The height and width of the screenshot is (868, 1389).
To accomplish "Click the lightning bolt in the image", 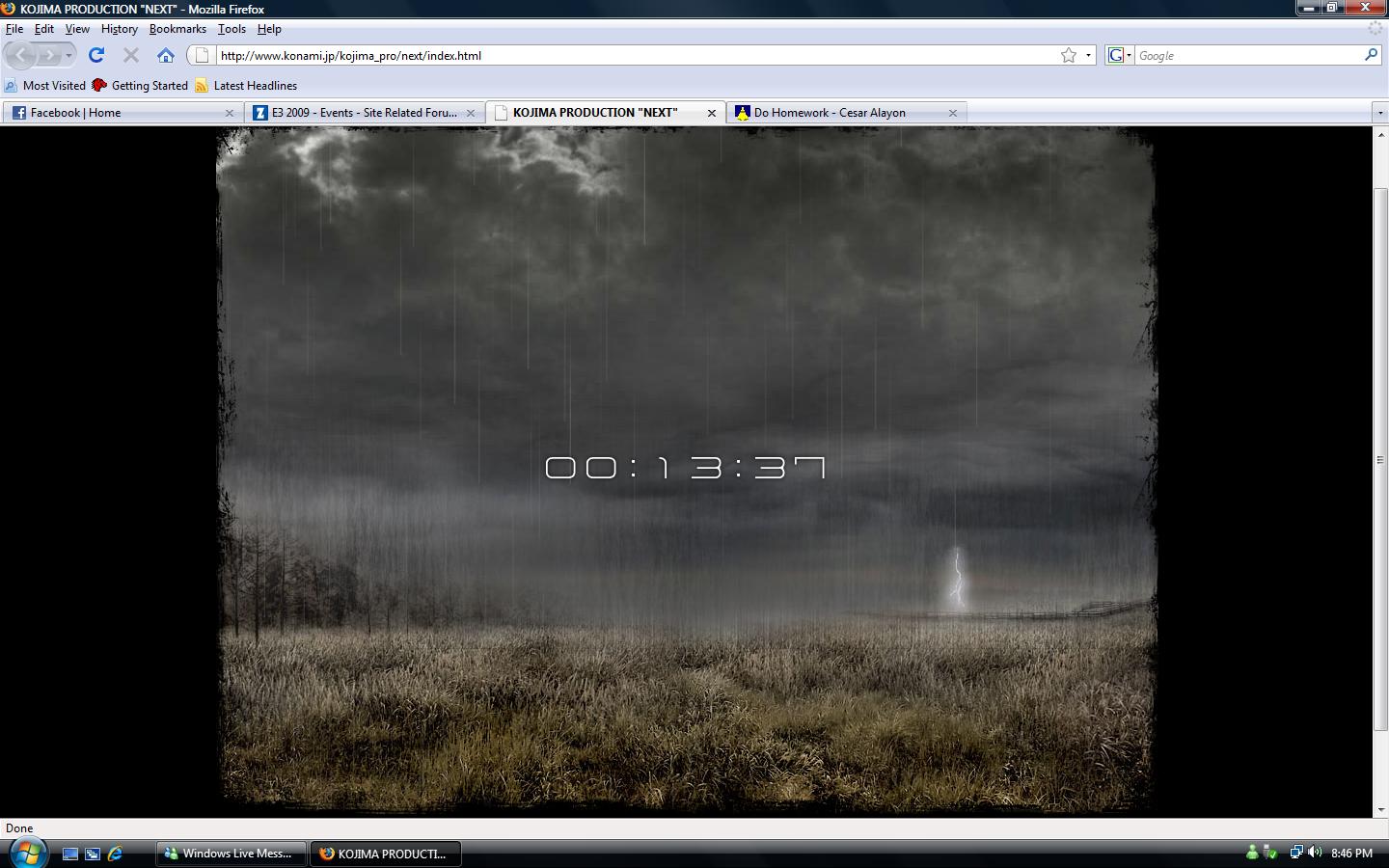I will [957, 579].
